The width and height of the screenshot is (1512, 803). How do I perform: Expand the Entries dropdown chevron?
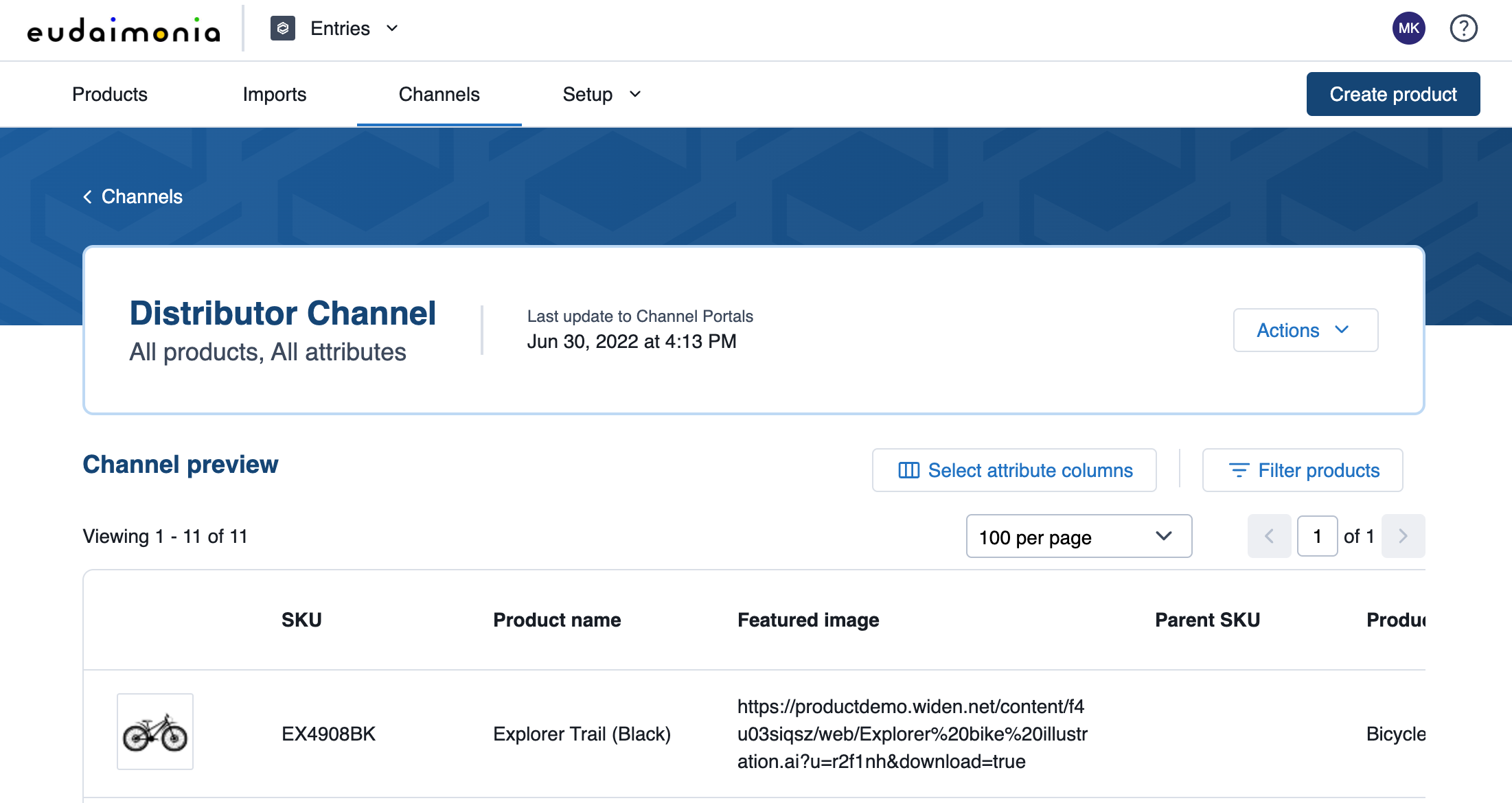(392, 29)
